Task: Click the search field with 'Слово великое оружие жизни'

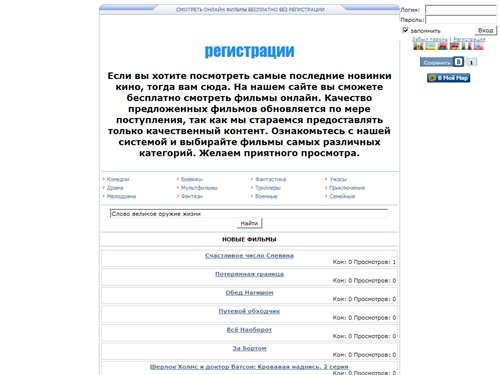Action: point(249,214)
